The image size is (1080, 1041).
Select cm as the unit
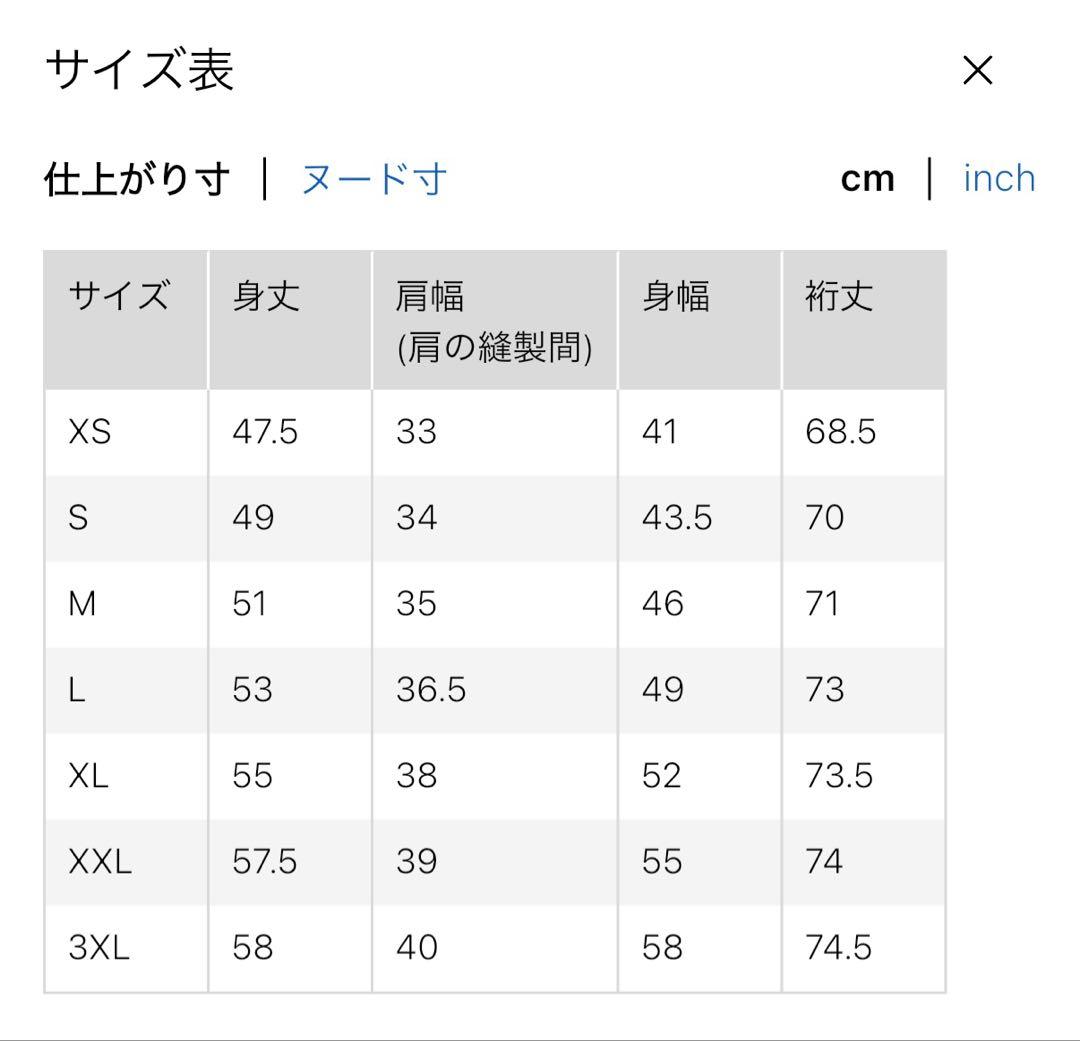tap(868, 179)
